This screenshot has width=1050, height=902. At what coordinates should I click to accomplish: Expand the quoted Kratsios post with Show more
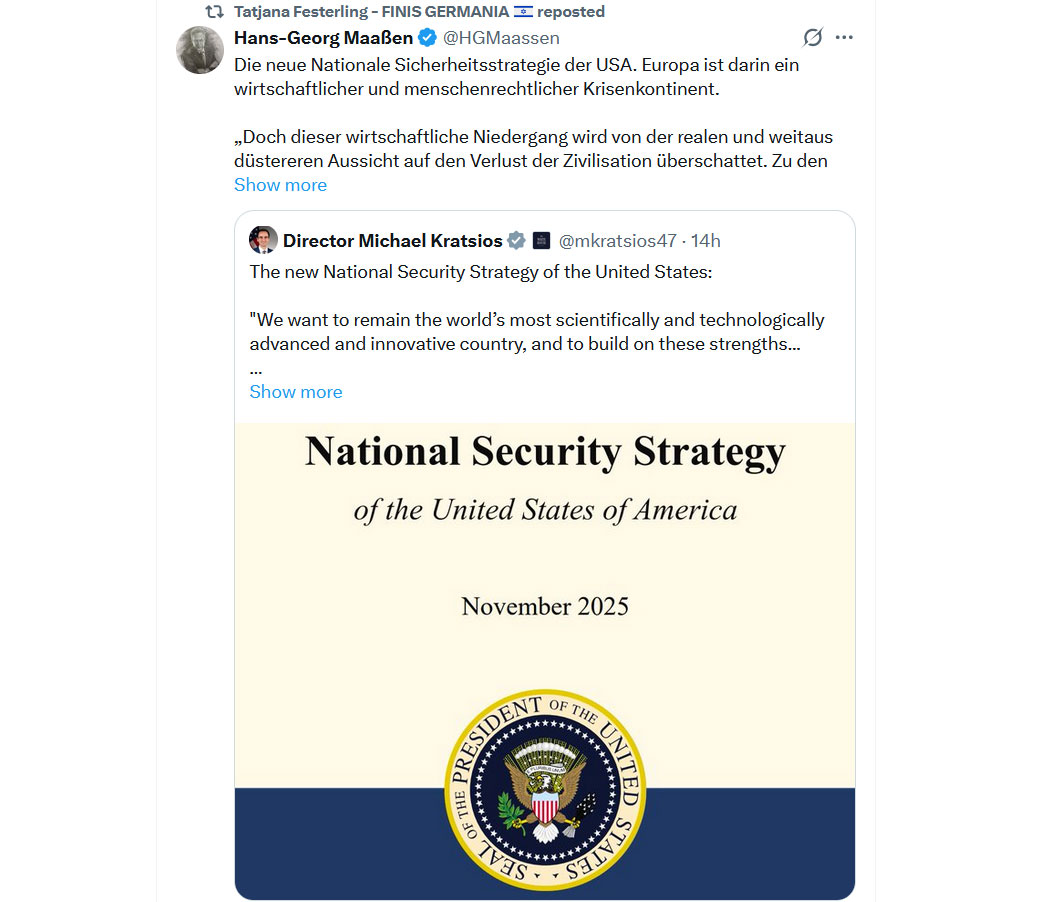click(295, 392)
